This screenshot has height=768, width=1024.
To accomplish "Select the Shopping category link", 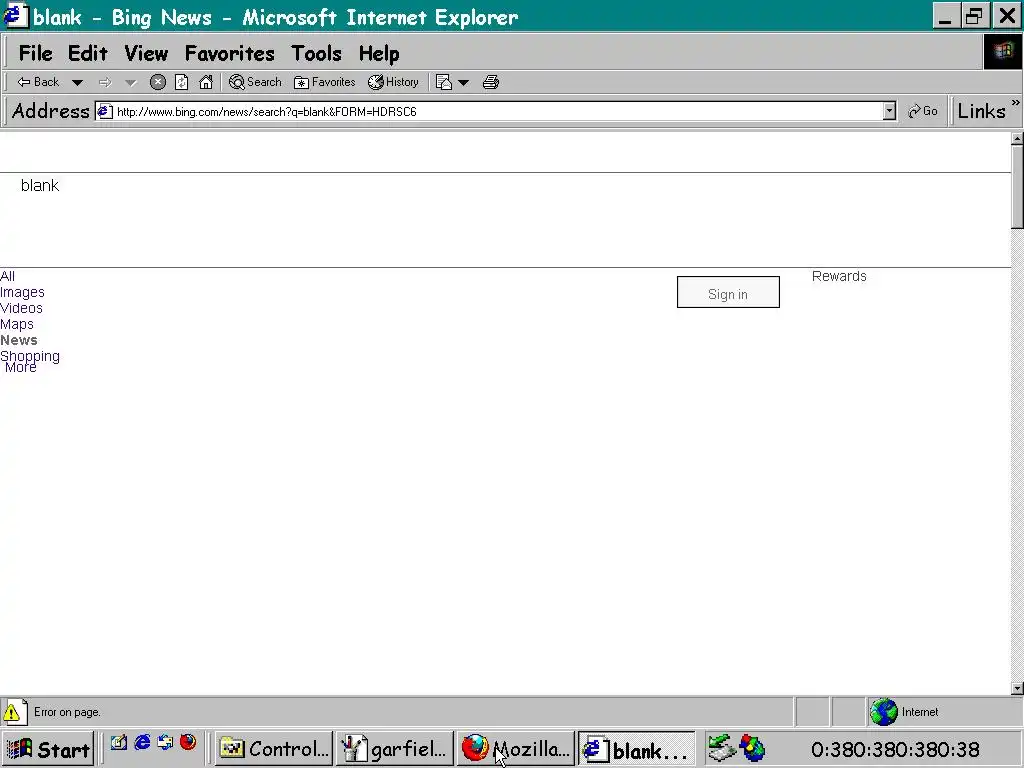I will [x=29, y=356].
